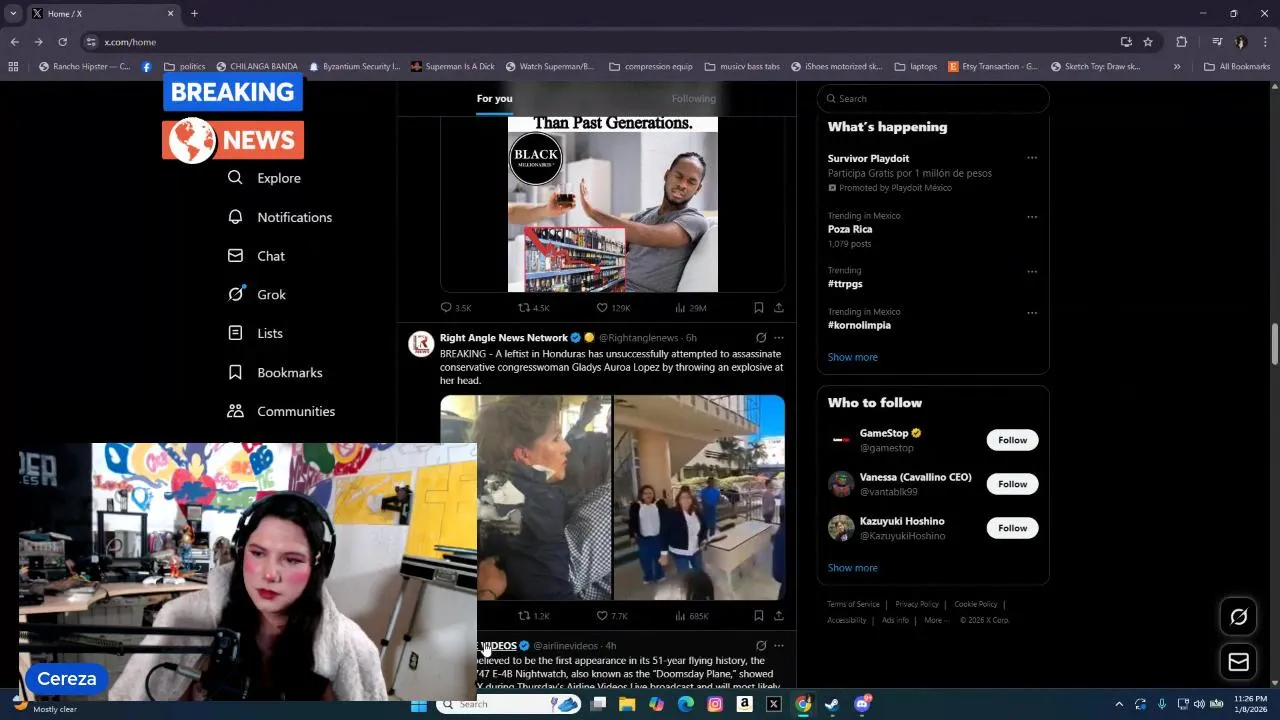View analytics of the 29M views post
Viewport: 1280px width, 720px height.
click(691, 308)
